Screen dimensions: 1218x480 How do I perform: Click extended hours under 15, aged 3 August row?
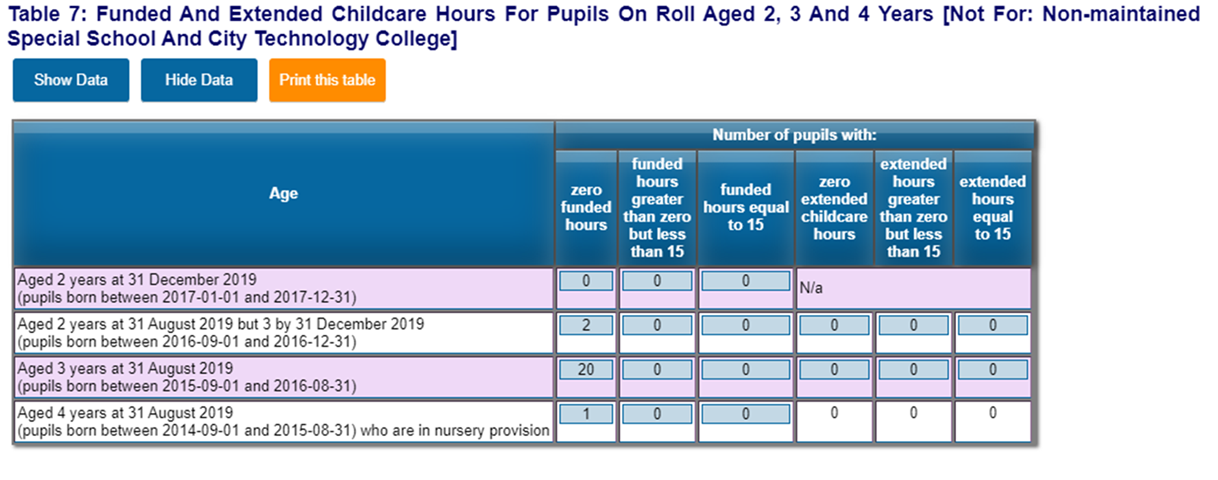913,370
